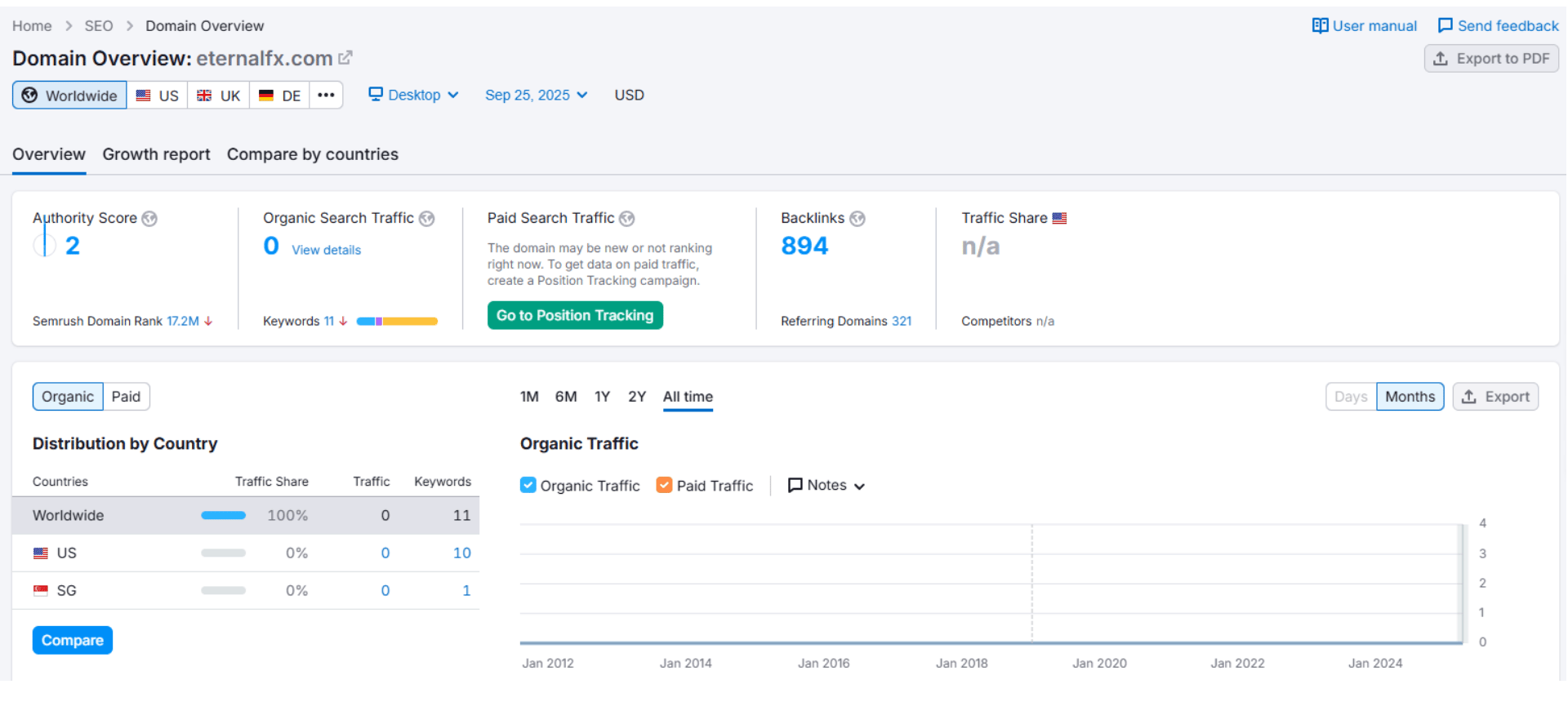Click the Worldwide globe icon

click(x=29, y=96)
